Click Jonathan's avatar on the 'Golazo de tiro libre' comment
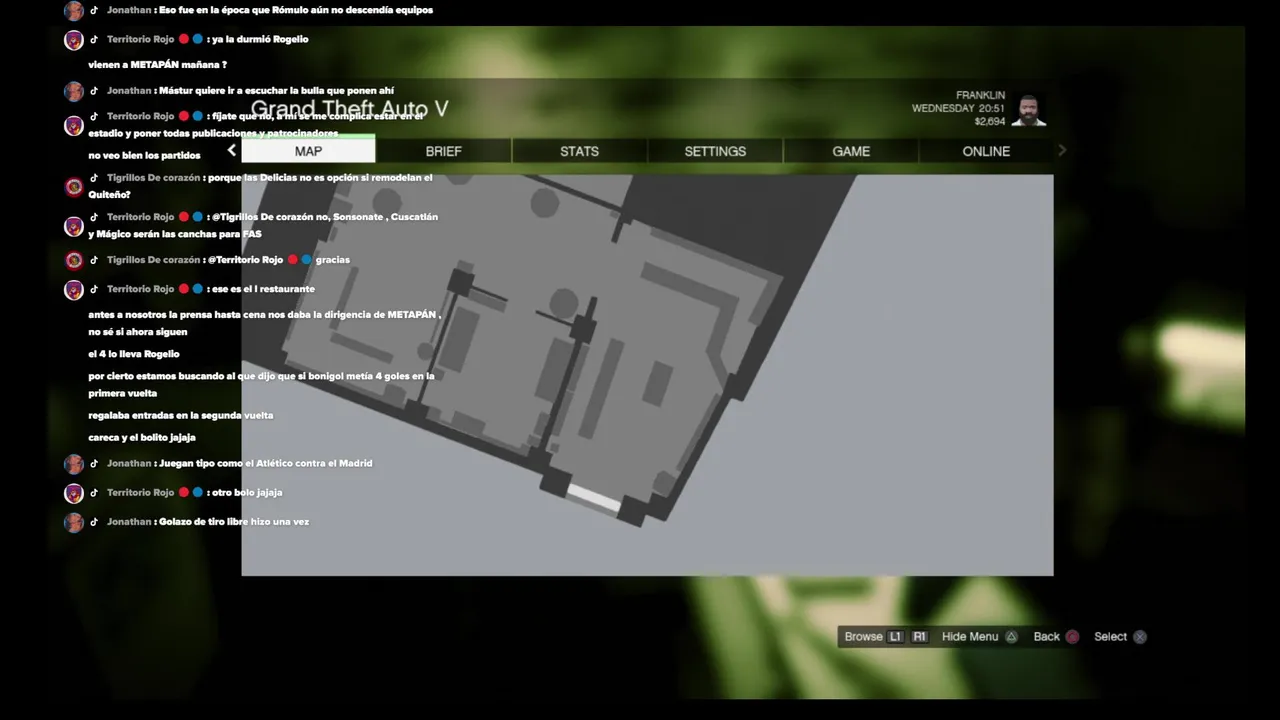 pos(73,522)
